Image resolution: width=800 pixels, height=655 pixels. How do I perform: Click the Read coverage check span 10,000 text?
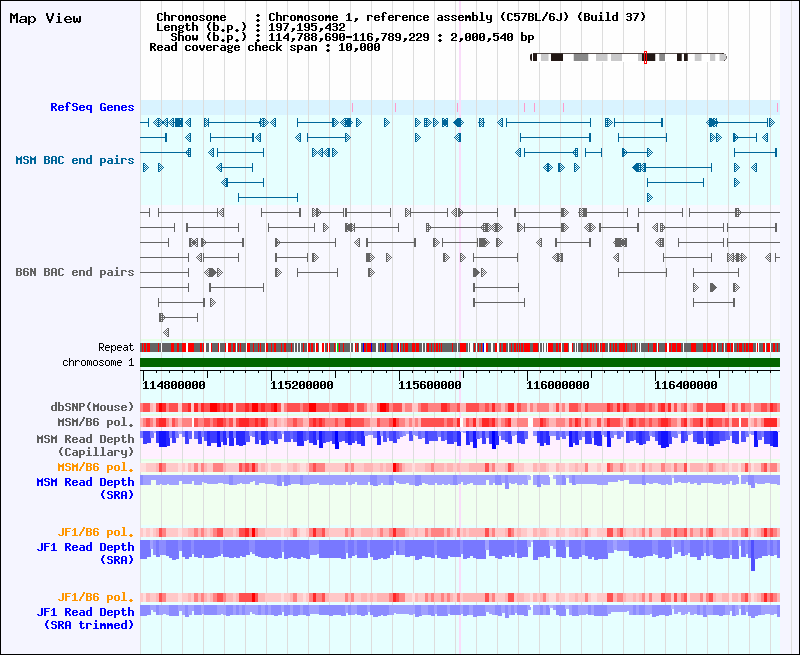265,47
